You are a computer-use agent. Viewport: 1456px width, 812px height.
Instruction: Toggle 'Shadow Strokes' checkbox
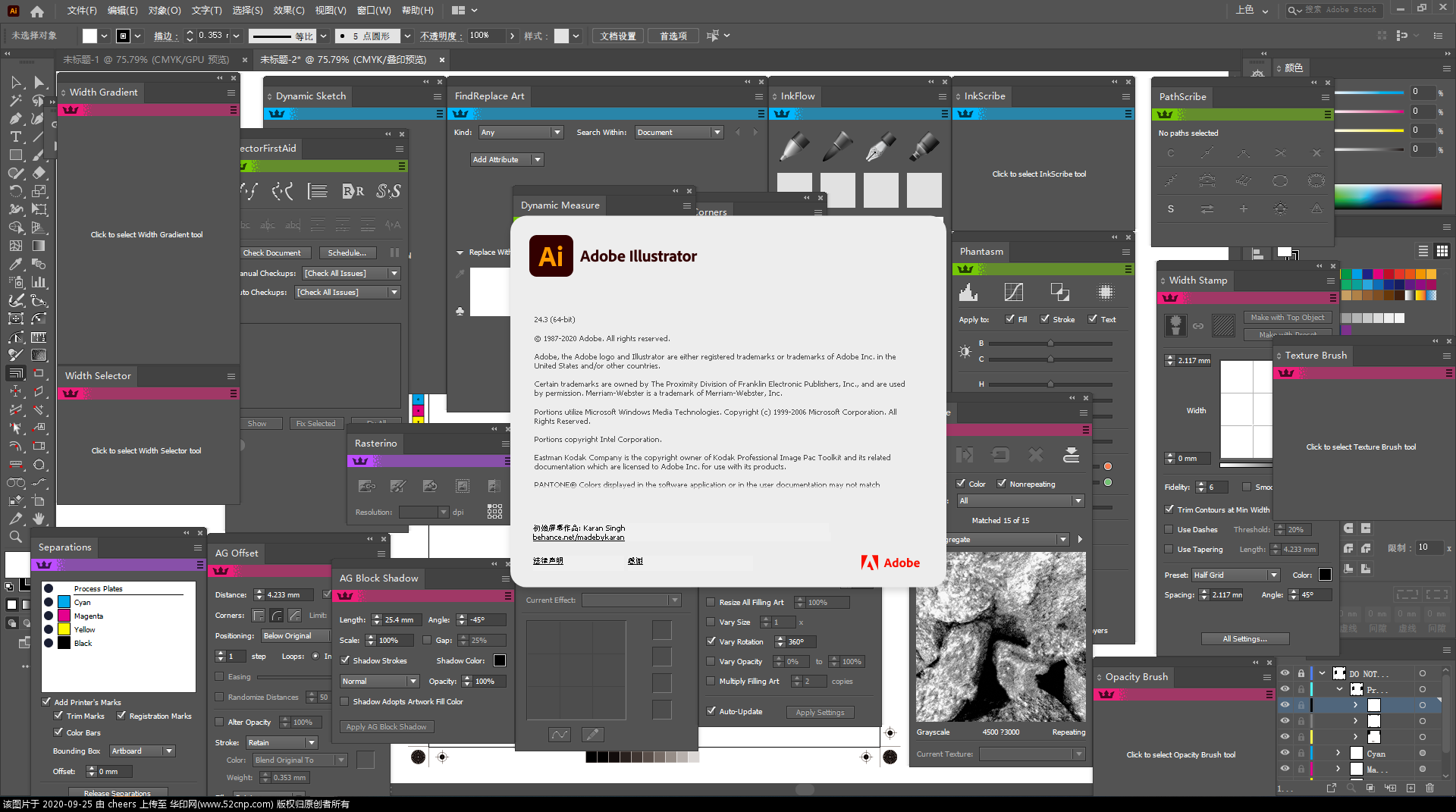coord(345,660)
